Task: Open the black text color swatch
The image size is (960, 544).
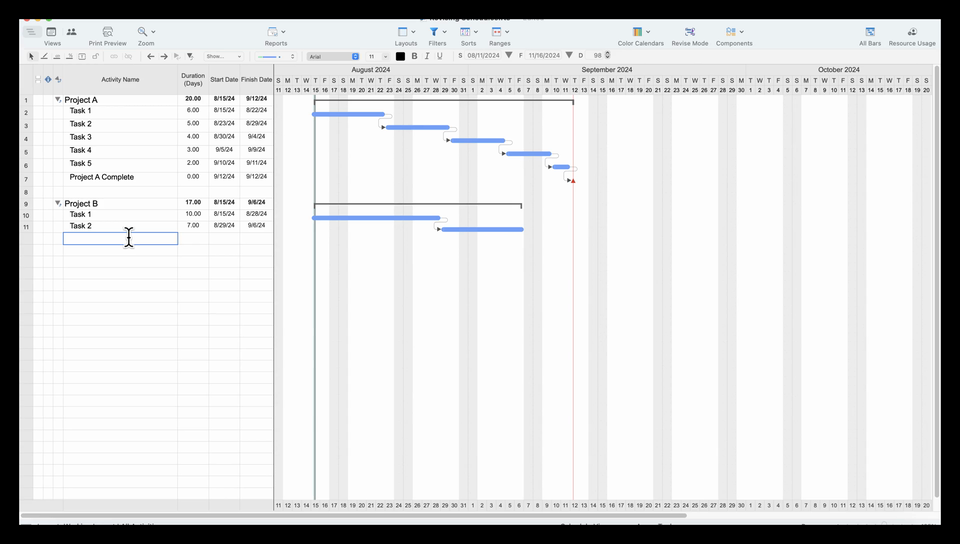Action: pyautogui.click(x=400, y=56)
